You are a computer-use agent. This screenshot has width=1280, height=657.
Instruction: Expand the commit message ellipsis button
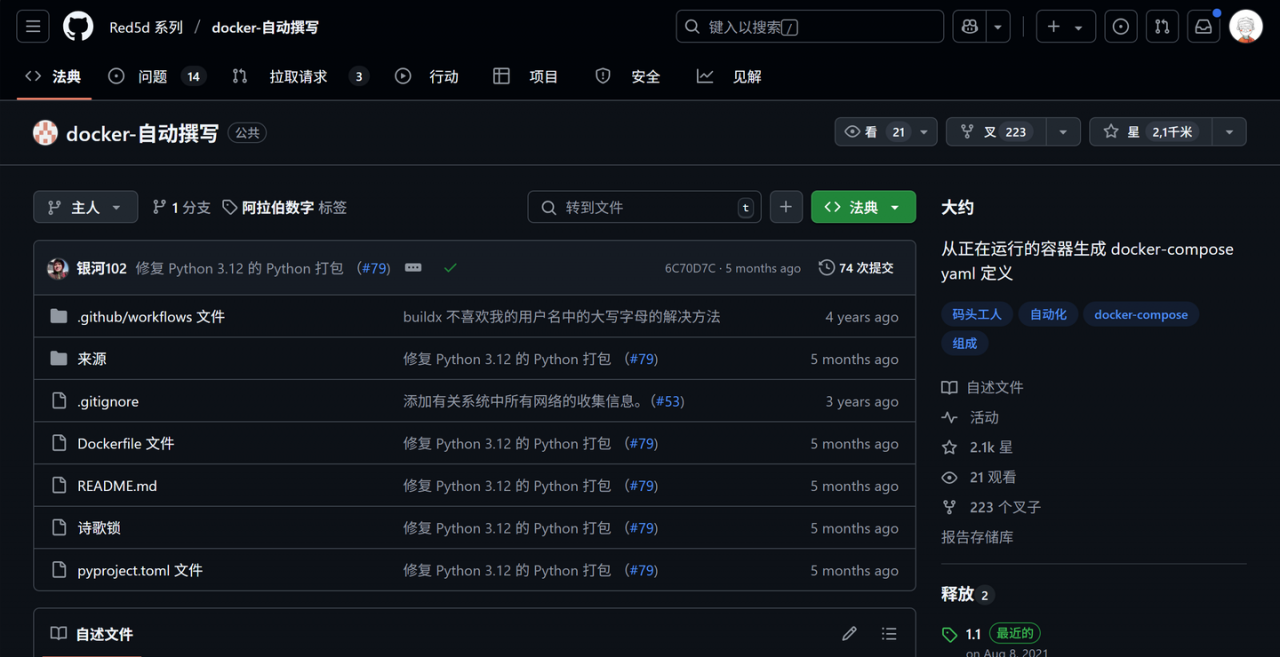click(x=413, y=268)
